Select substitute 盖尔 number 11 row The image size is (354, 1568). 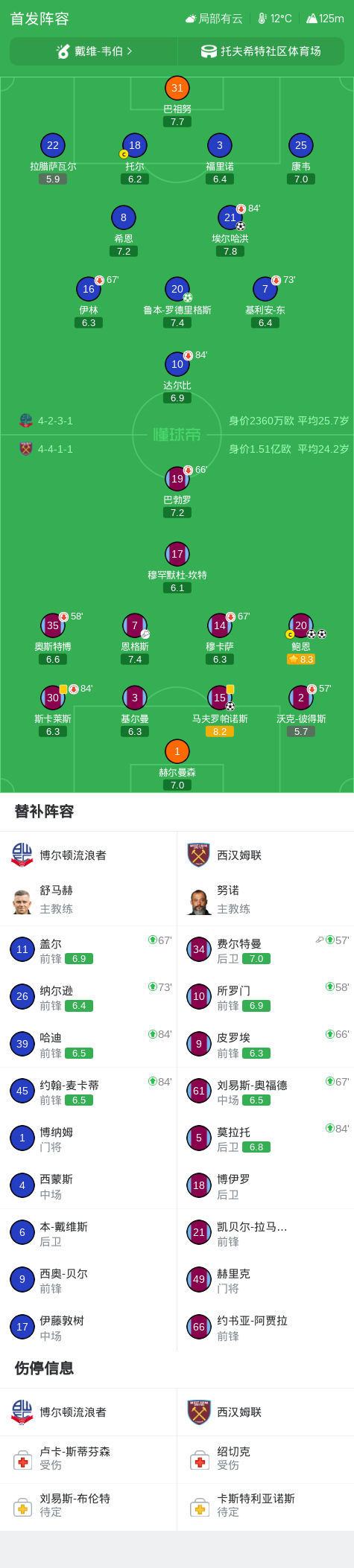tap(89, 949)
